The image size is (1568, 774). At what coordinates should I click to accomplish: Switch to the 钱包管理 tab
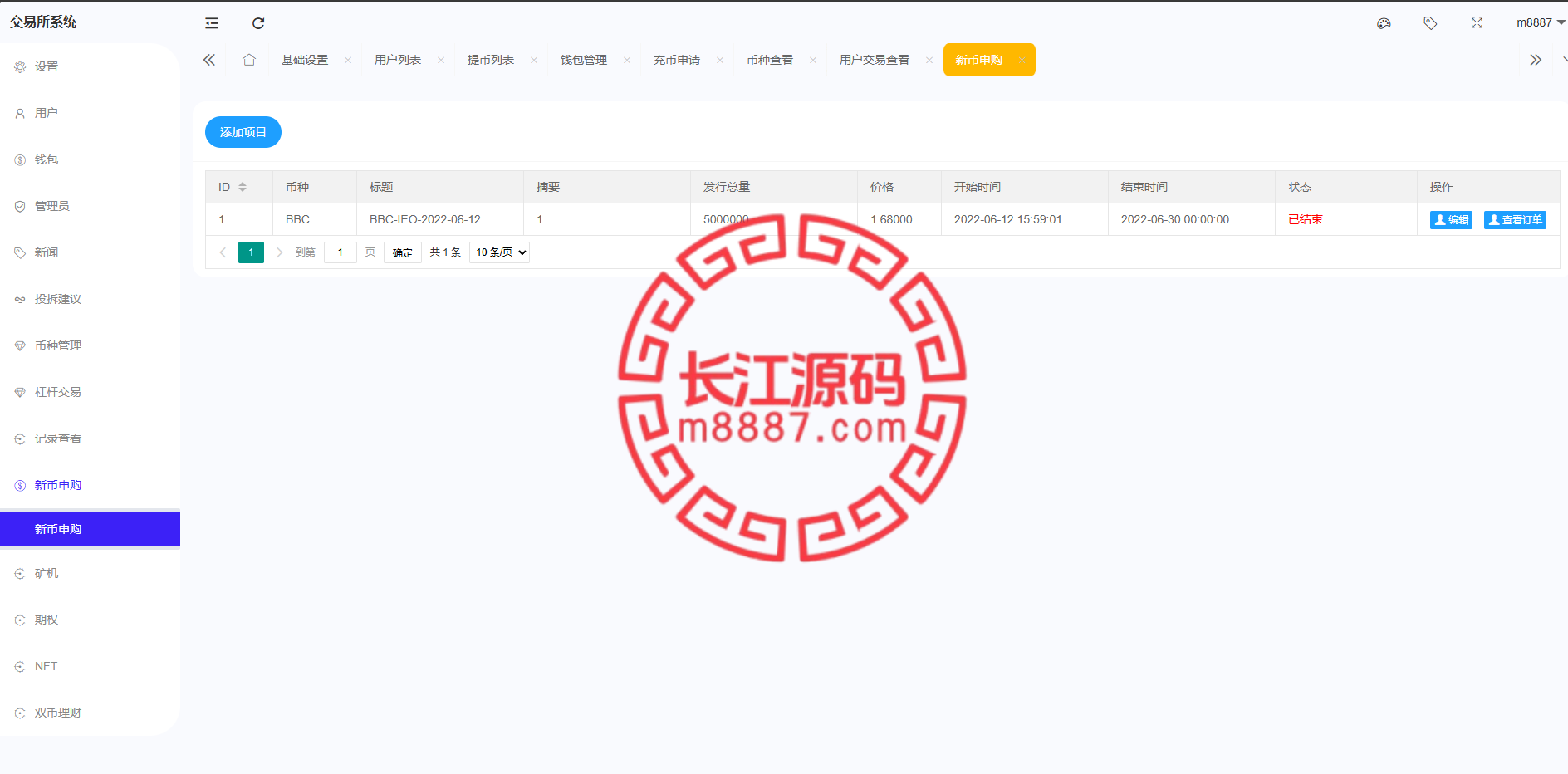pos(584,60)
